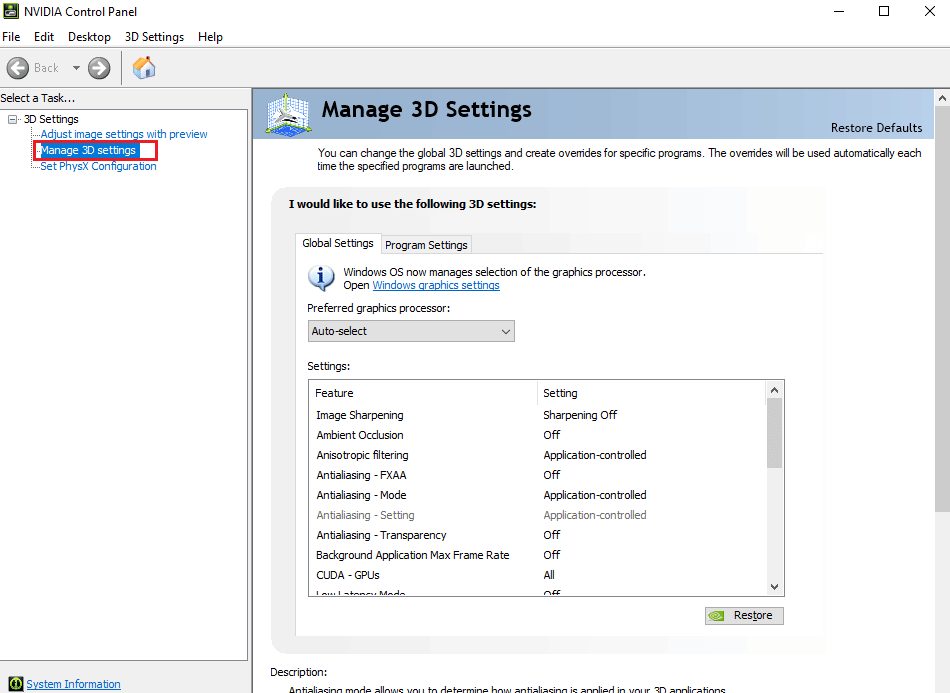This screenshot has height=693, width=950.
Task: Click the info icon beside Windows OS notice
Action: pos(321,278)
